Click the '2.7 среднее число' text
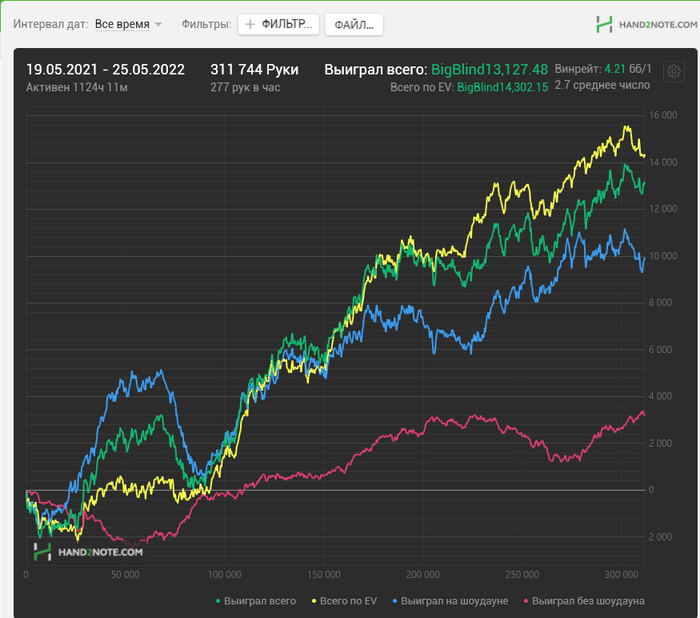This screenshot has width=700, height=618. pos(602,85)
